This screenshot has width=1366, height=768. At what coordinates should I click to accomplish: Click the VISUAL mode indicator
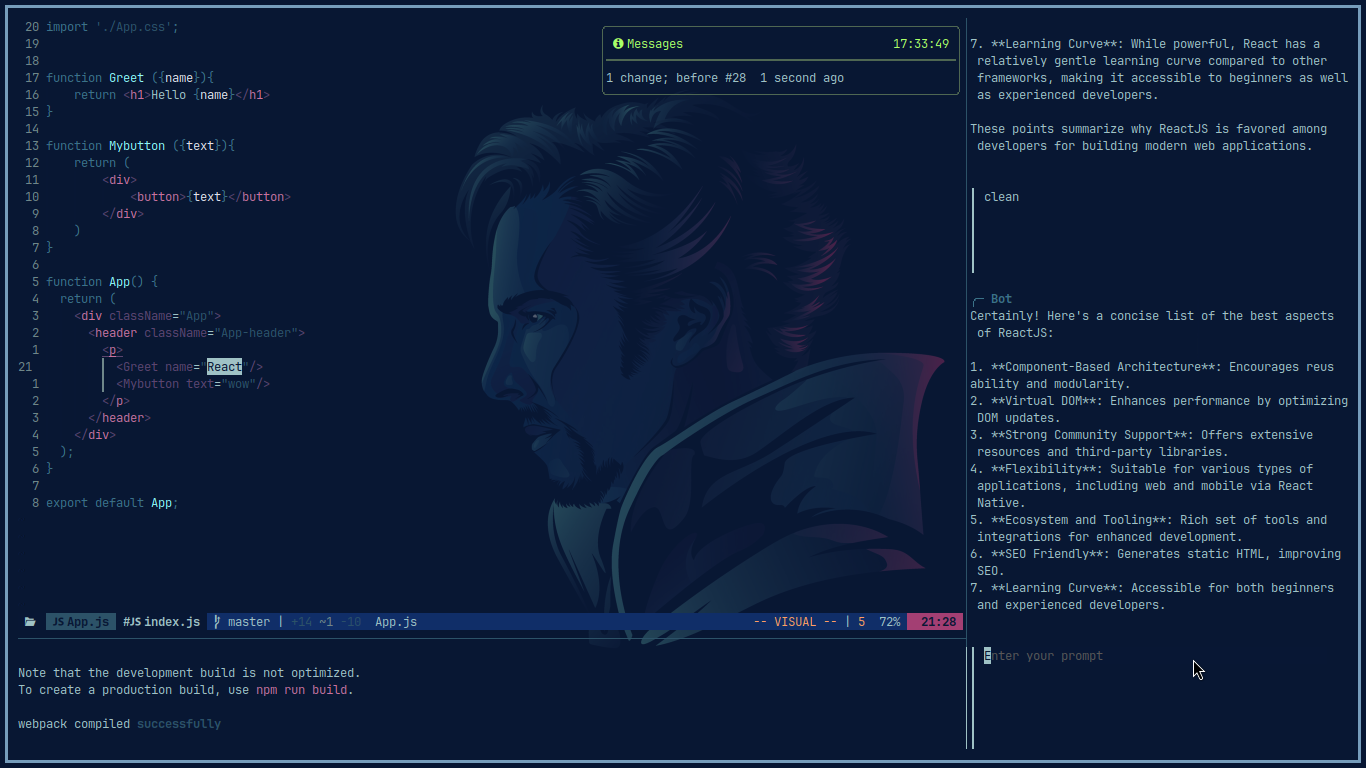click(x=795, y=622)
